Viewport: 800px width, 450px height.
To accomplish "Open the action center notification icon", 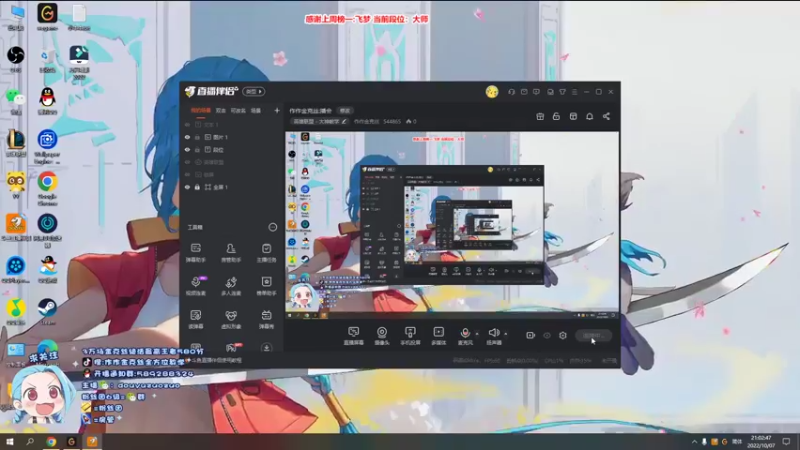I will (x=787, y=442).
